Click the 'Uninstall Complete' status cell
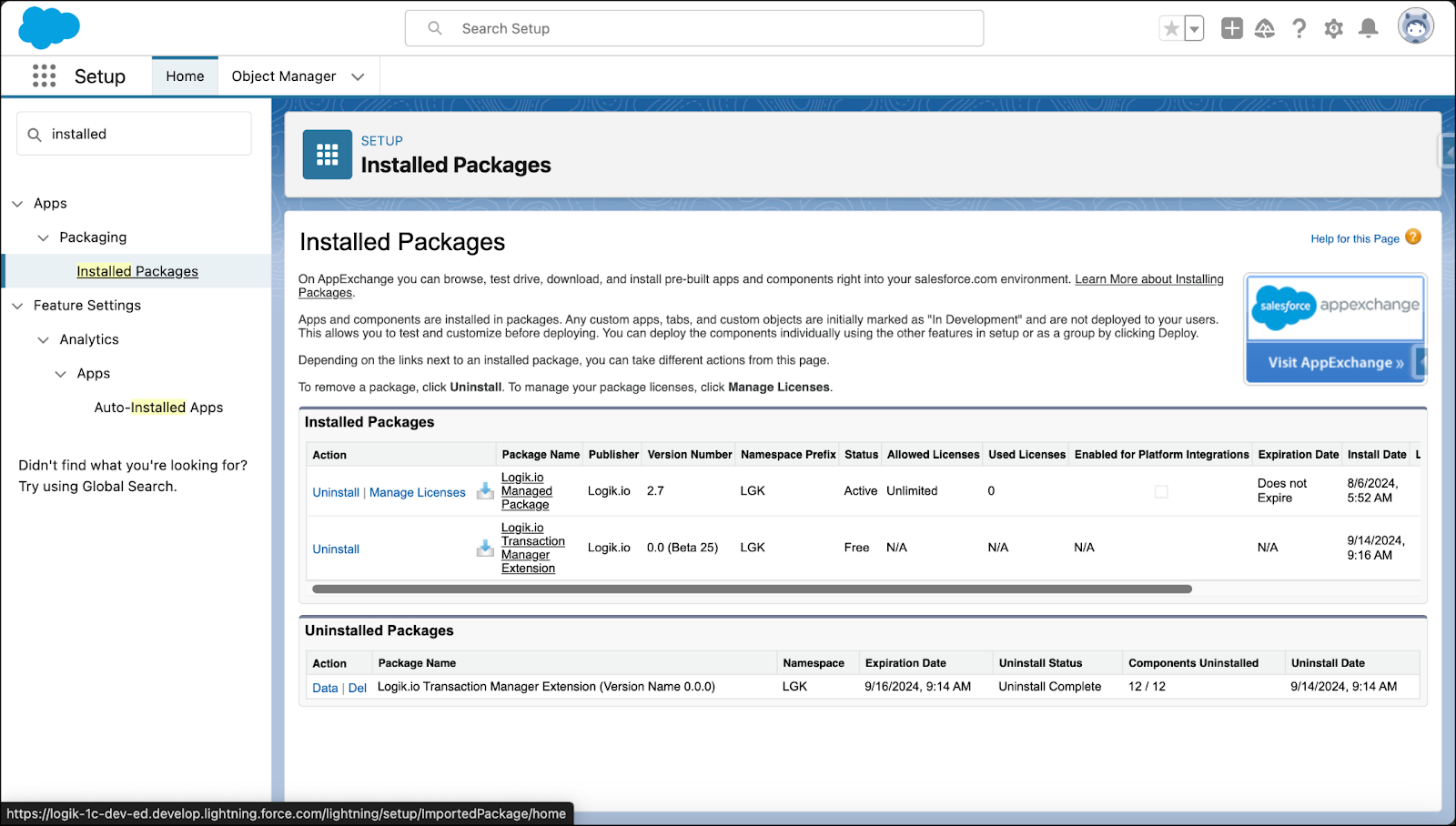The height and width of the screenshot is (826, 1456). [1049, 687]
